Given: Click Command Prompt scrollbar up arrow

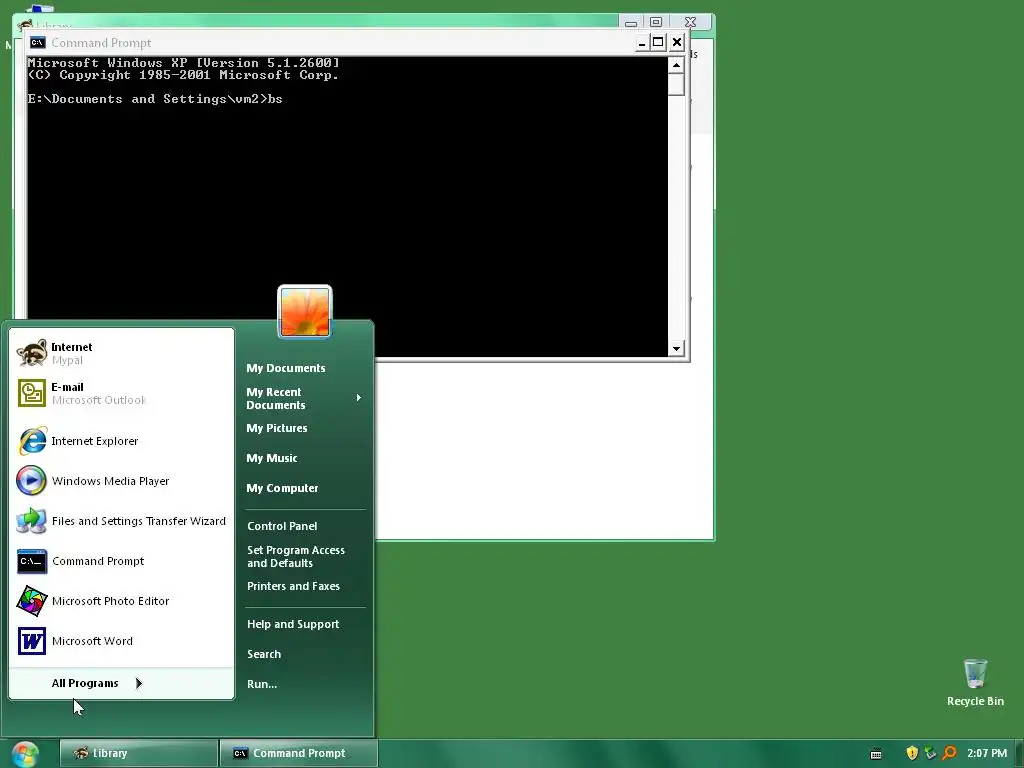Looking at the screenshot, I should tap(676, 65).
